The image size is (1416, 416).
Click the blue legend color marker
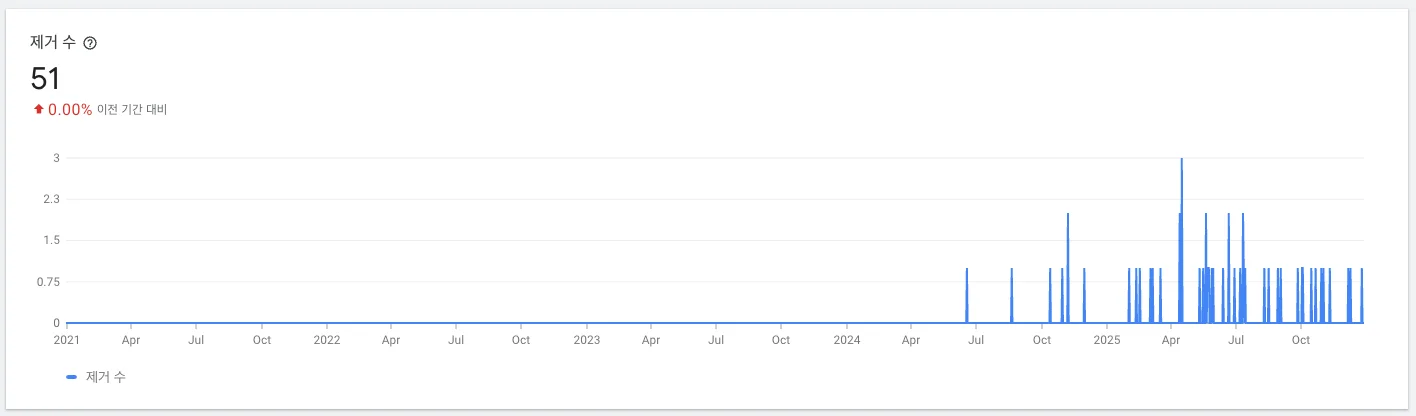coord(71,377)
